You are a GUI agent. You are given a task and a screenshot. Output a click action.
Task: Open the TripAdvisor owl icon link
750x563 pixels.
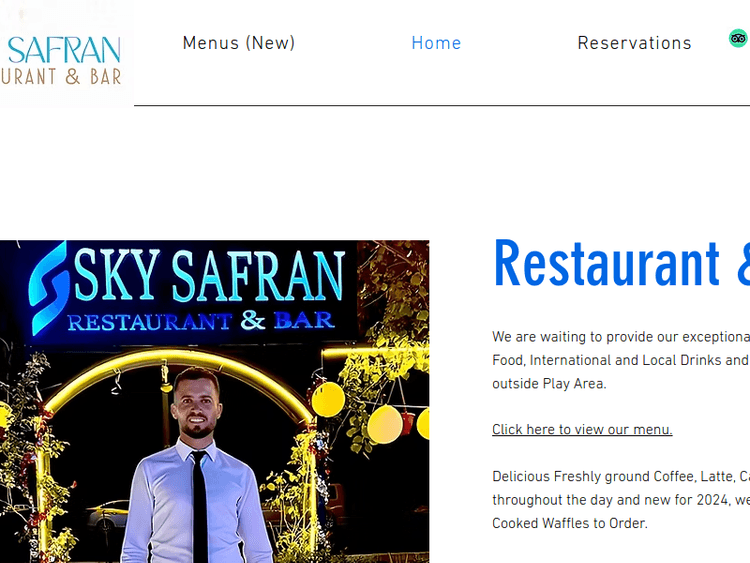[x=738, y=38]
